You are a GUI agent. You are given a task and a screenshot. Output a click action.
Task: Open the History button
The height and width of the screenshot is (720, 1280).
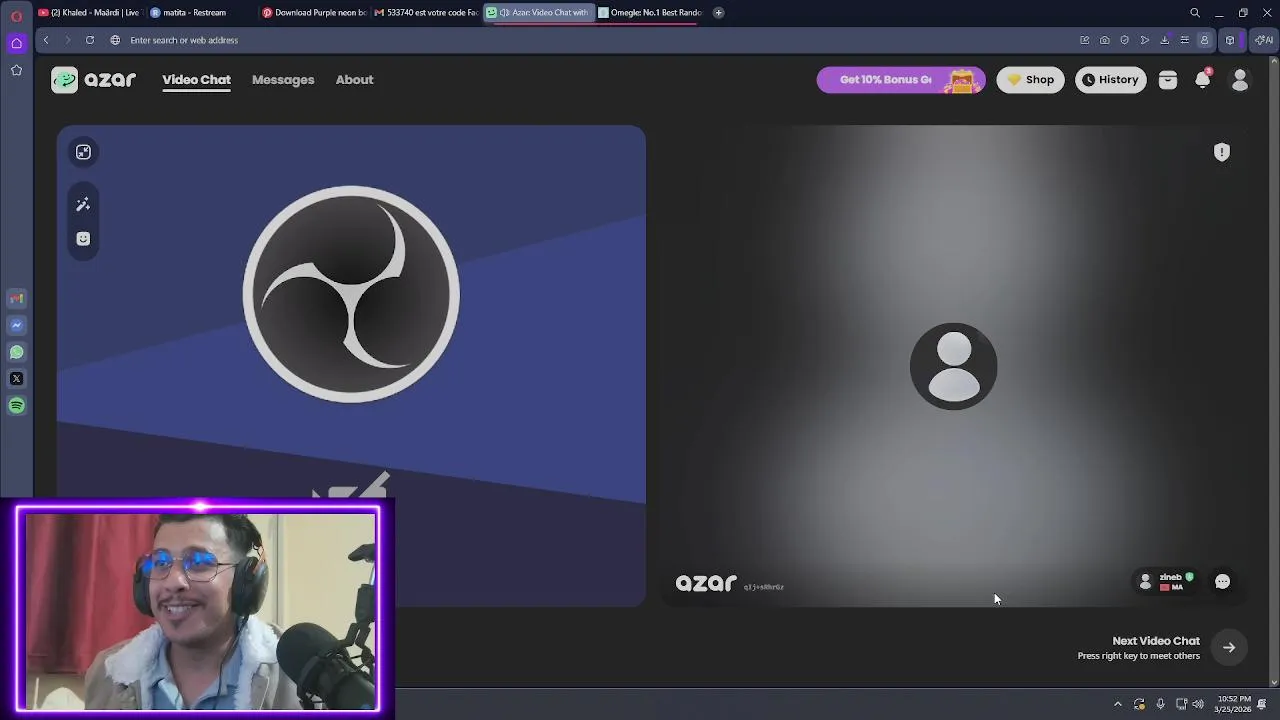[1110, 80]
